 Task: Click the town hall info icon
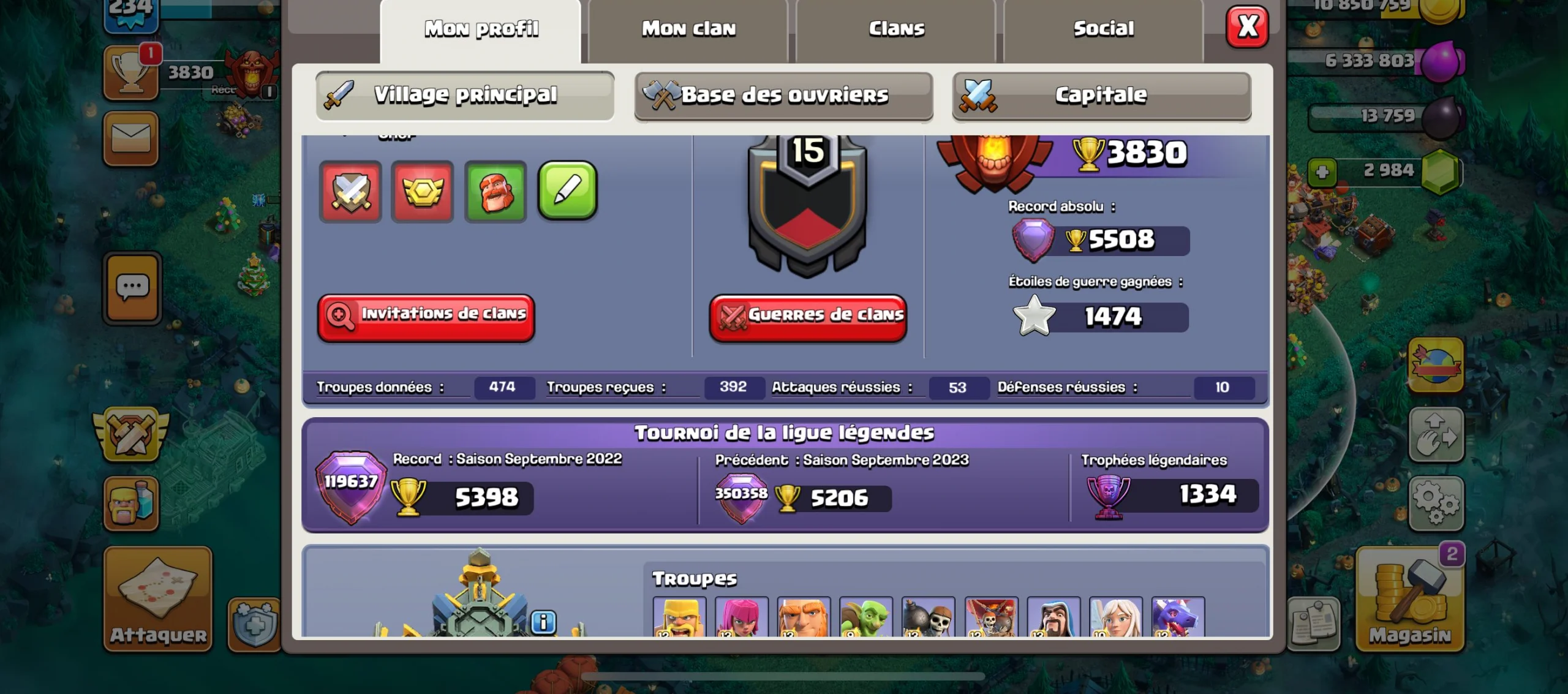(x=543, y=622)
